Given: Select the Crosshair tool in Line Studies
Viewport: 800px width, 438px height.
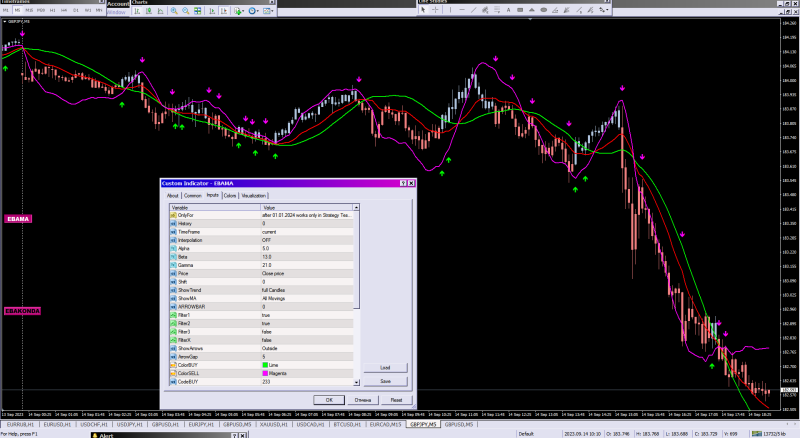Looking at the screenshot, I should (437, 11).
